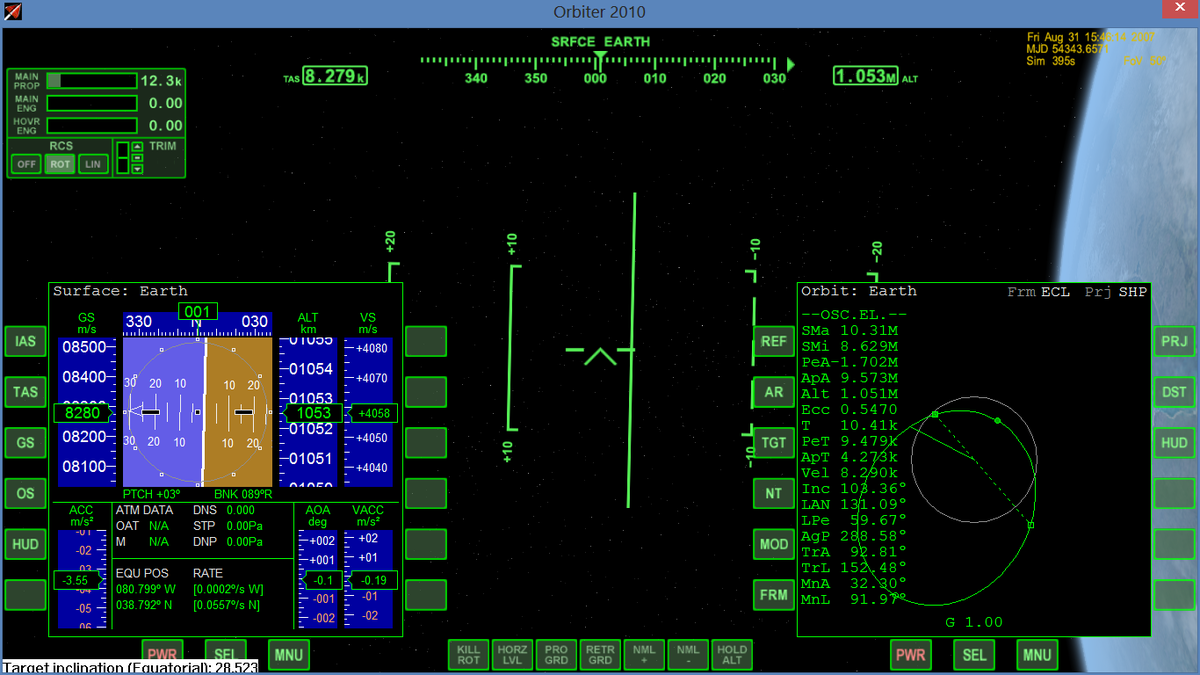
Task: Set RCS to LIN mode
Action: pyautogui.click(x=93, y=164)
